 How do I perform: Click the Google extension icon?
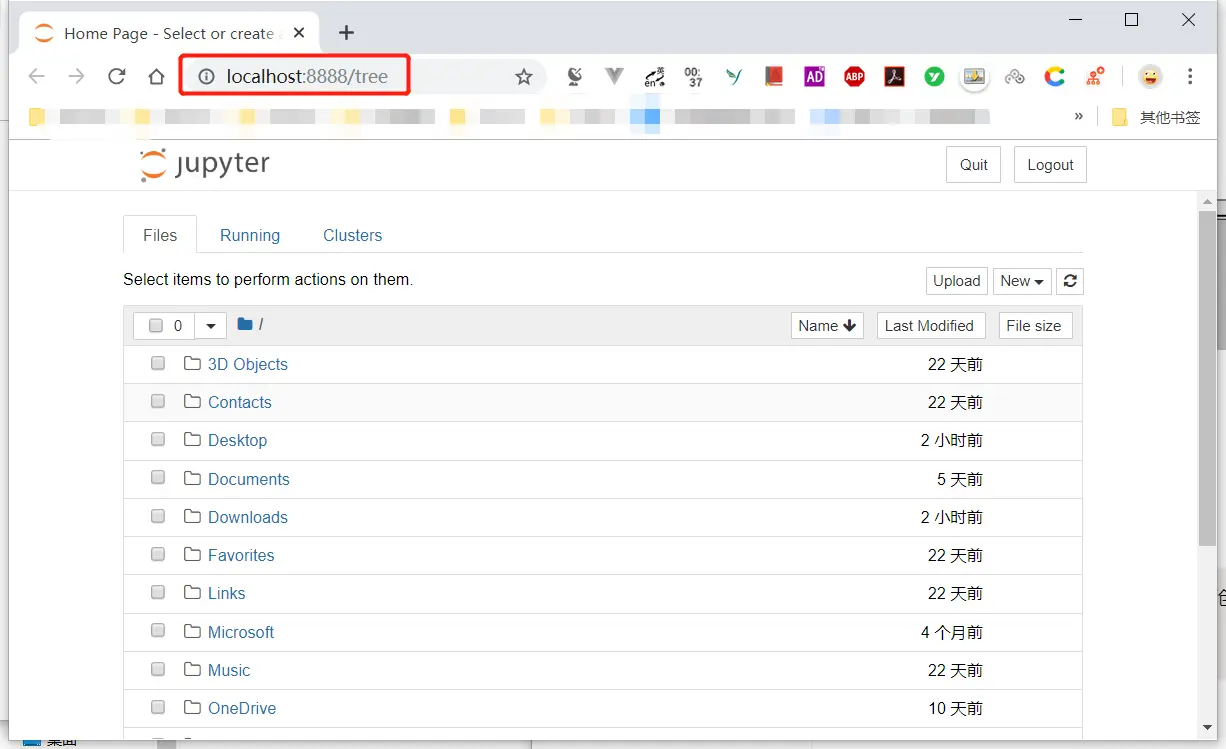1055,76
